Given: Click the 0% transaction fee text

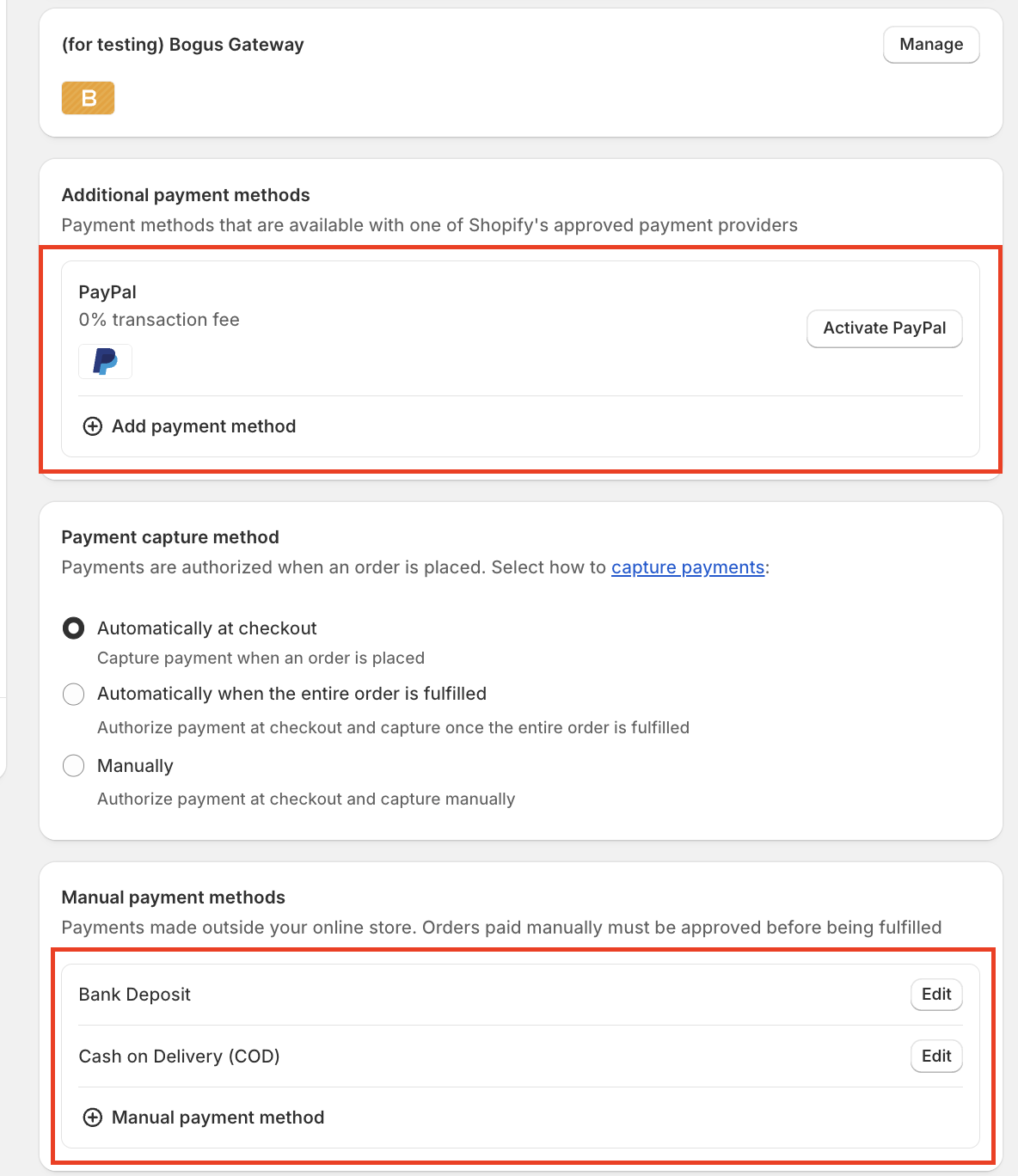Looking at the screenshot, I should coord(158,319).
